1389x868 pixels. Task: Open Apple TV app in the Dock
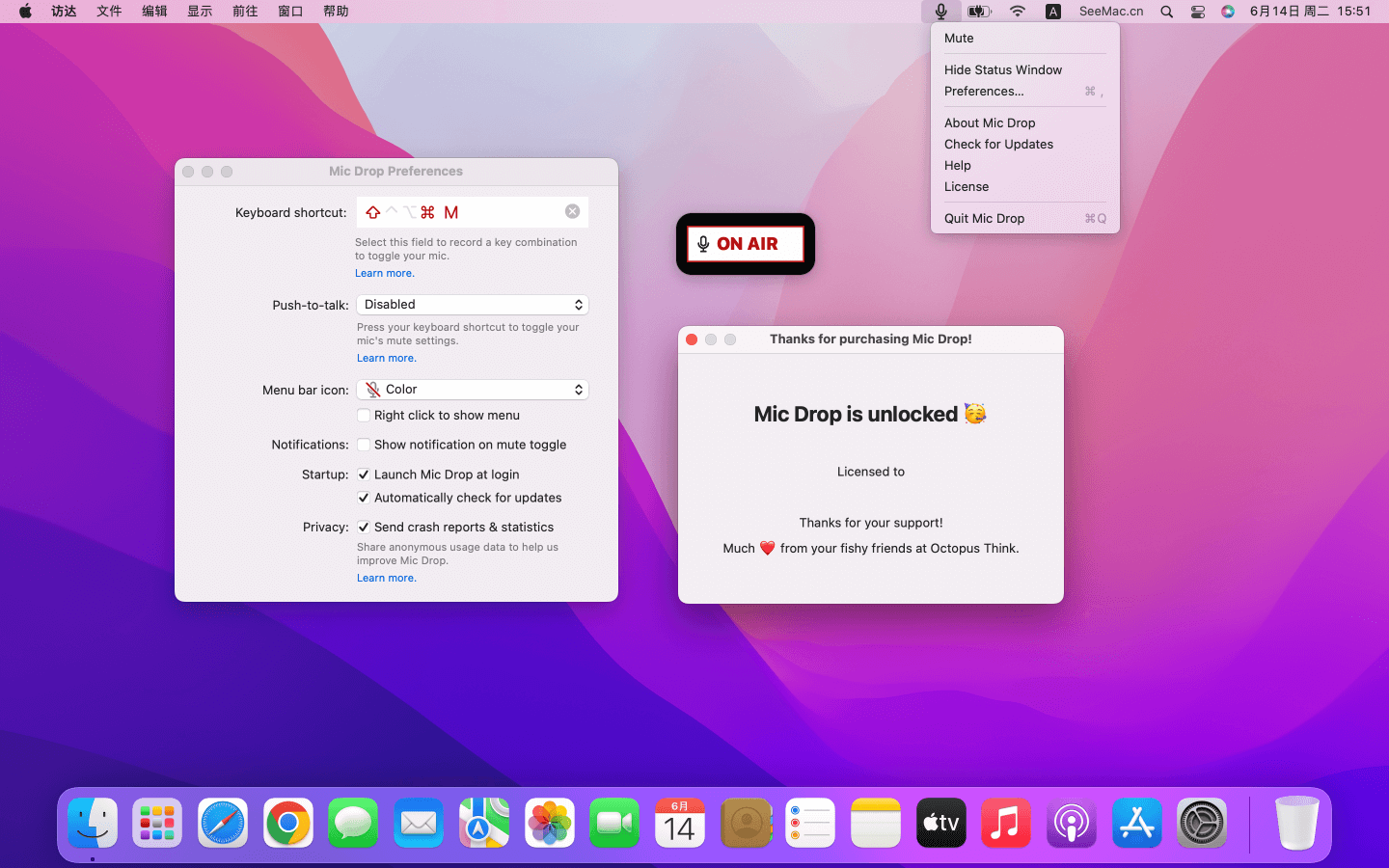(x=941, y=824)
